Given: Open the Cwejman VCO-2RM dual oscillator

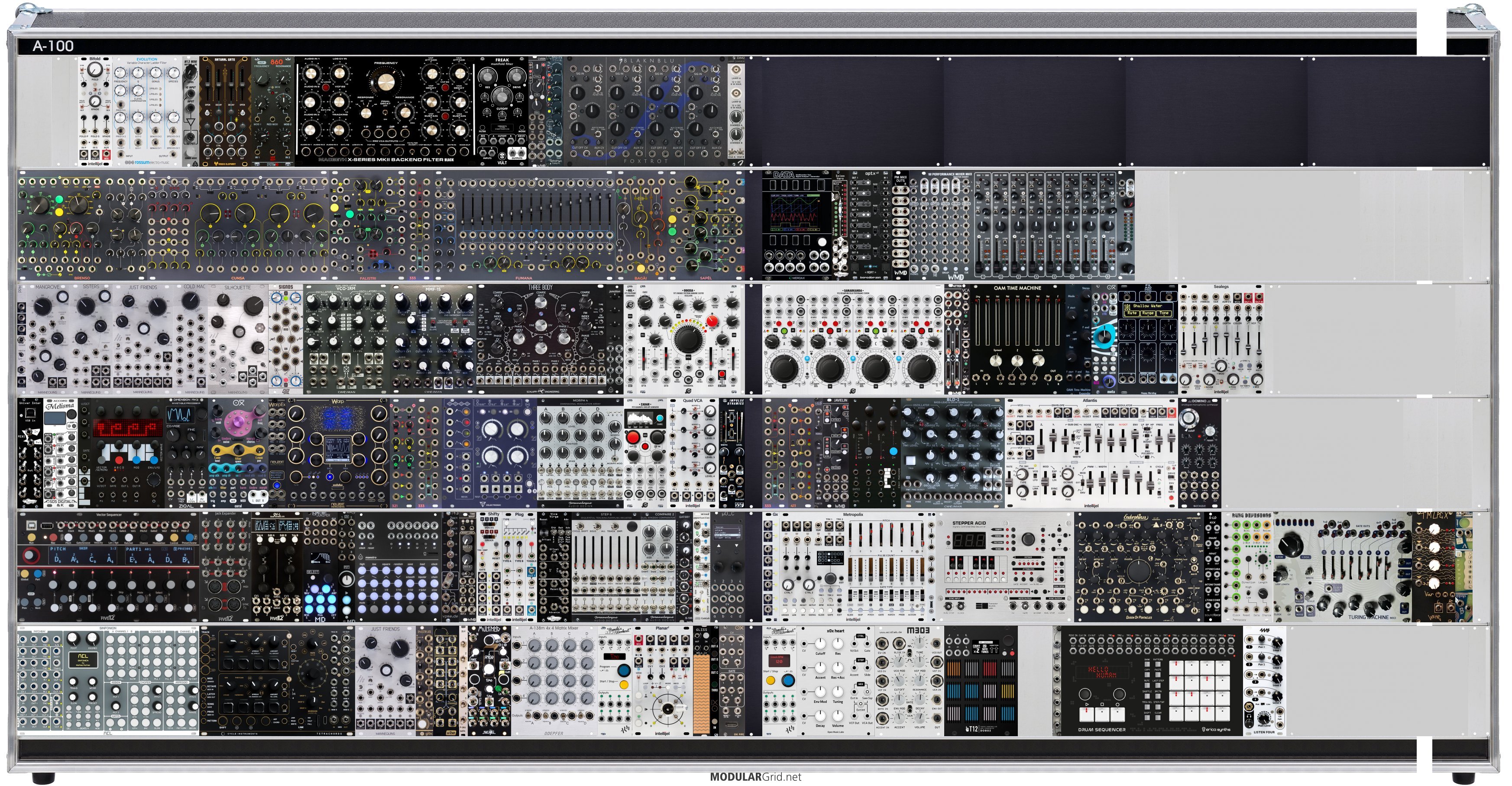Looking at the screenshot, I should coord(346,340).
